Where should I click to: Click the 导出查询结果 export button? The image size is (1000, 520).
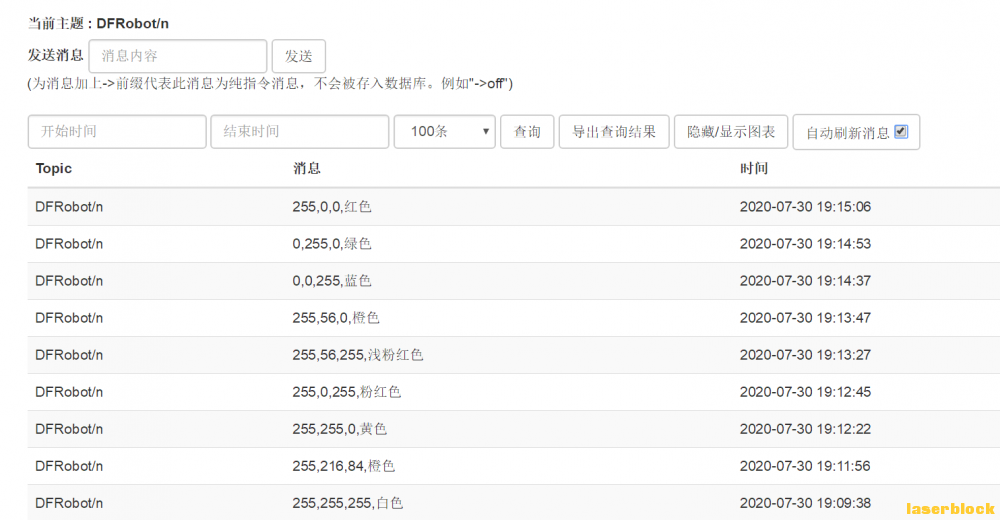click(614, 131)
